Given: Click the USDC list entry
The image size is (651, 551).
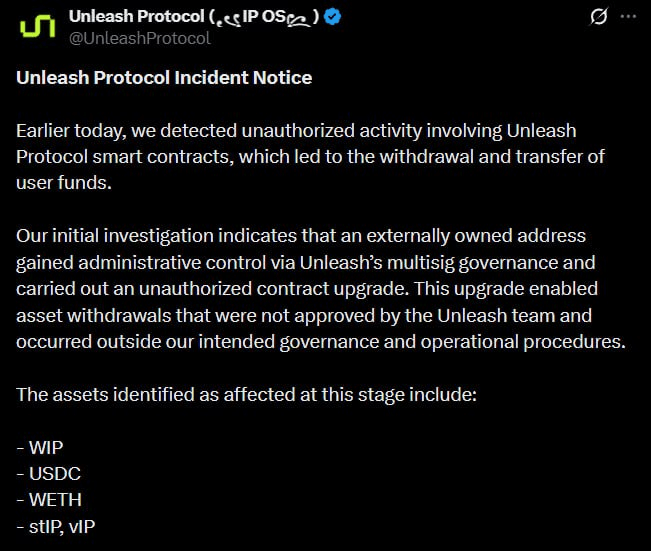Looking at the screenshot, I should tap(48, 471).
